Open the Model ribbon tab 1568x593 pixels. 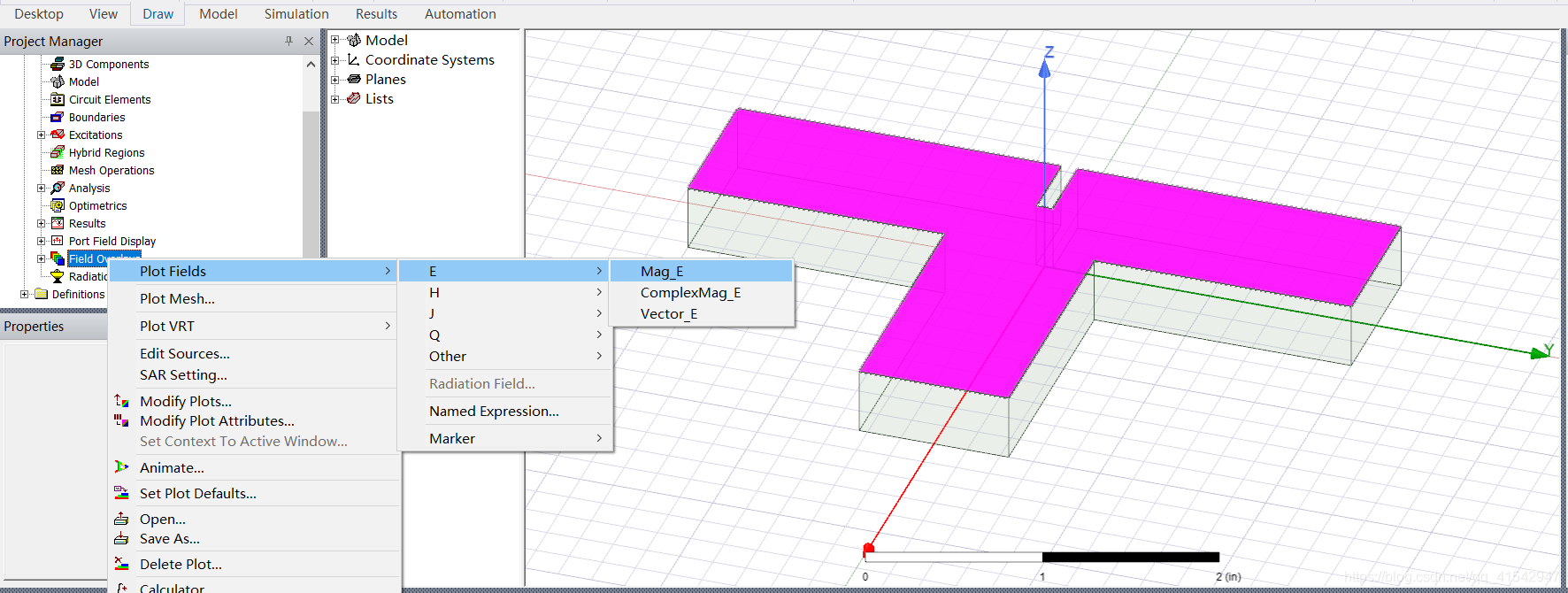click(219, 14)
